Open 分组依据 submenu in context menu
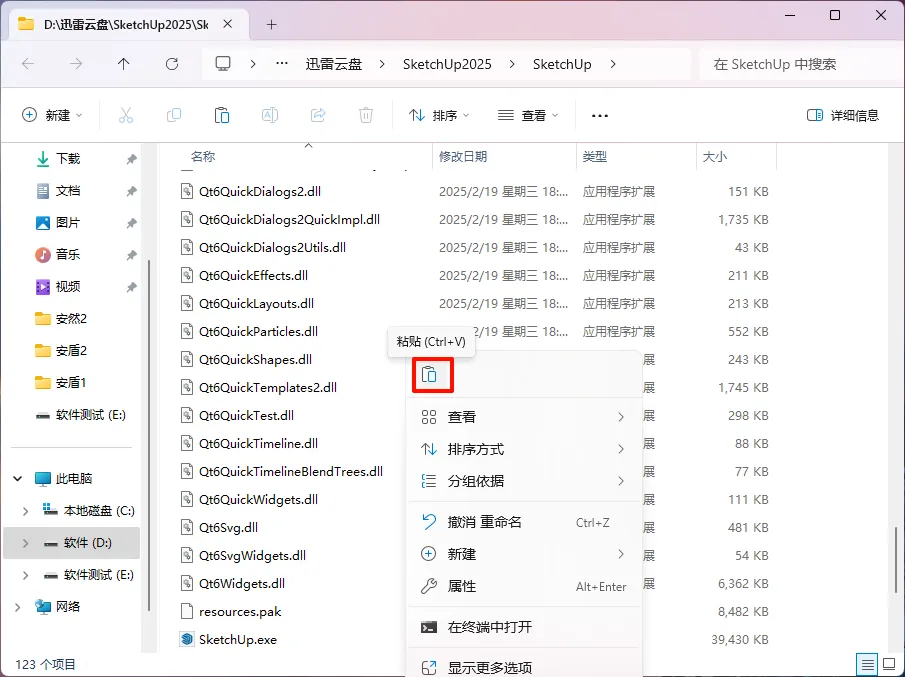The height and width of the screenshot is (677, 905). click(x=524, y=481)
